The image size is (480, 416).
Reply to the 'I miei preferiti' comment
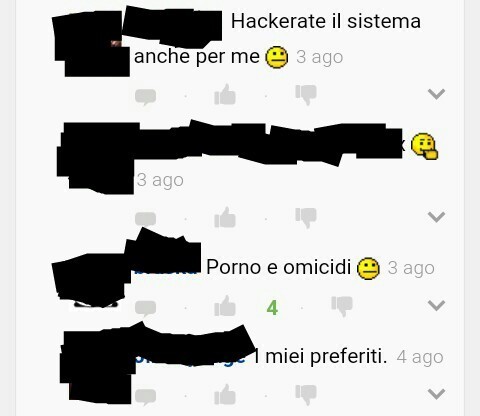[x=145, y=397]
